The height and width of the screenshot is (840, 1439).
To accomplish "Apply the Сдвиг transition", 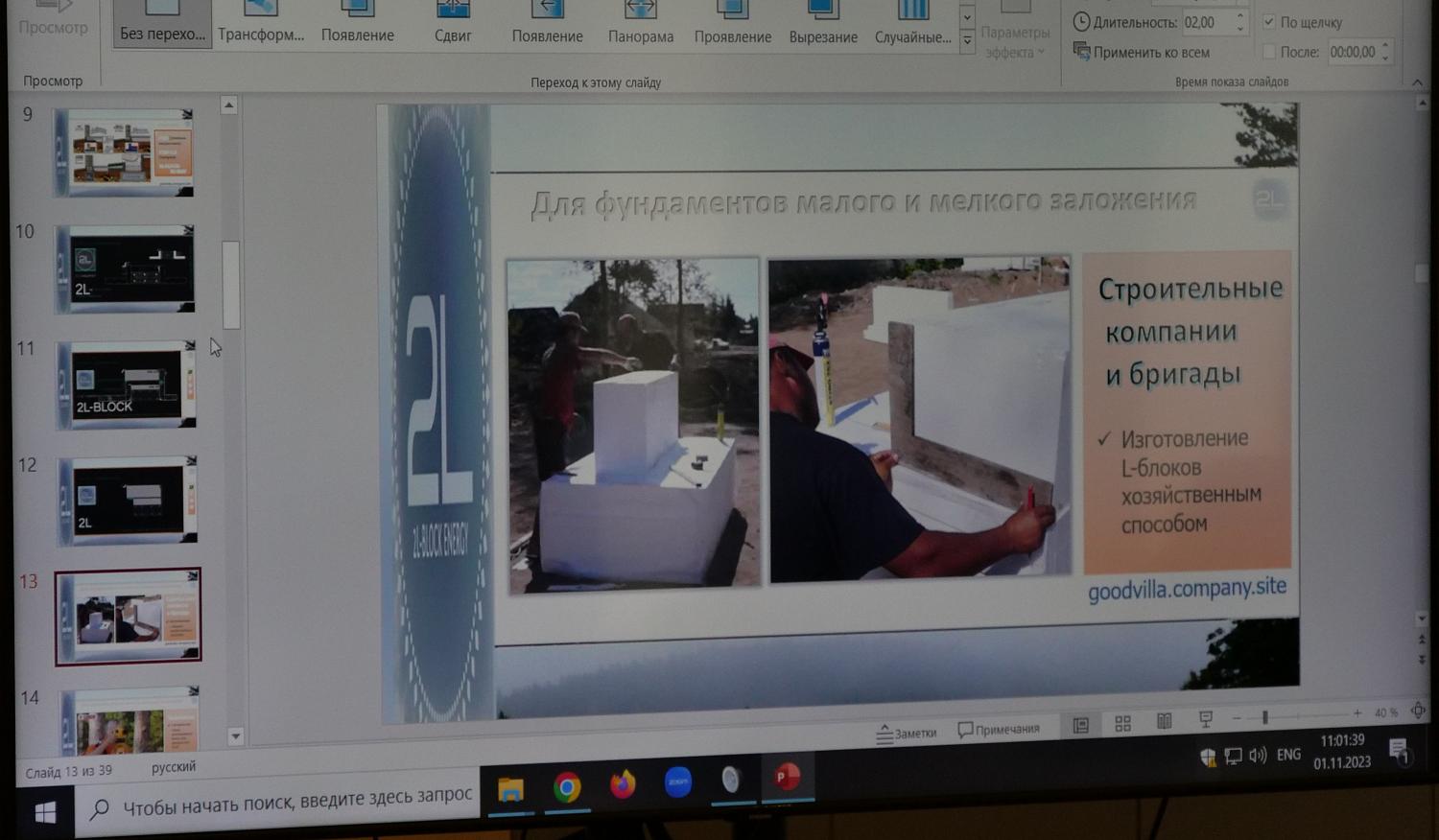I will click(x=453, y=22).
